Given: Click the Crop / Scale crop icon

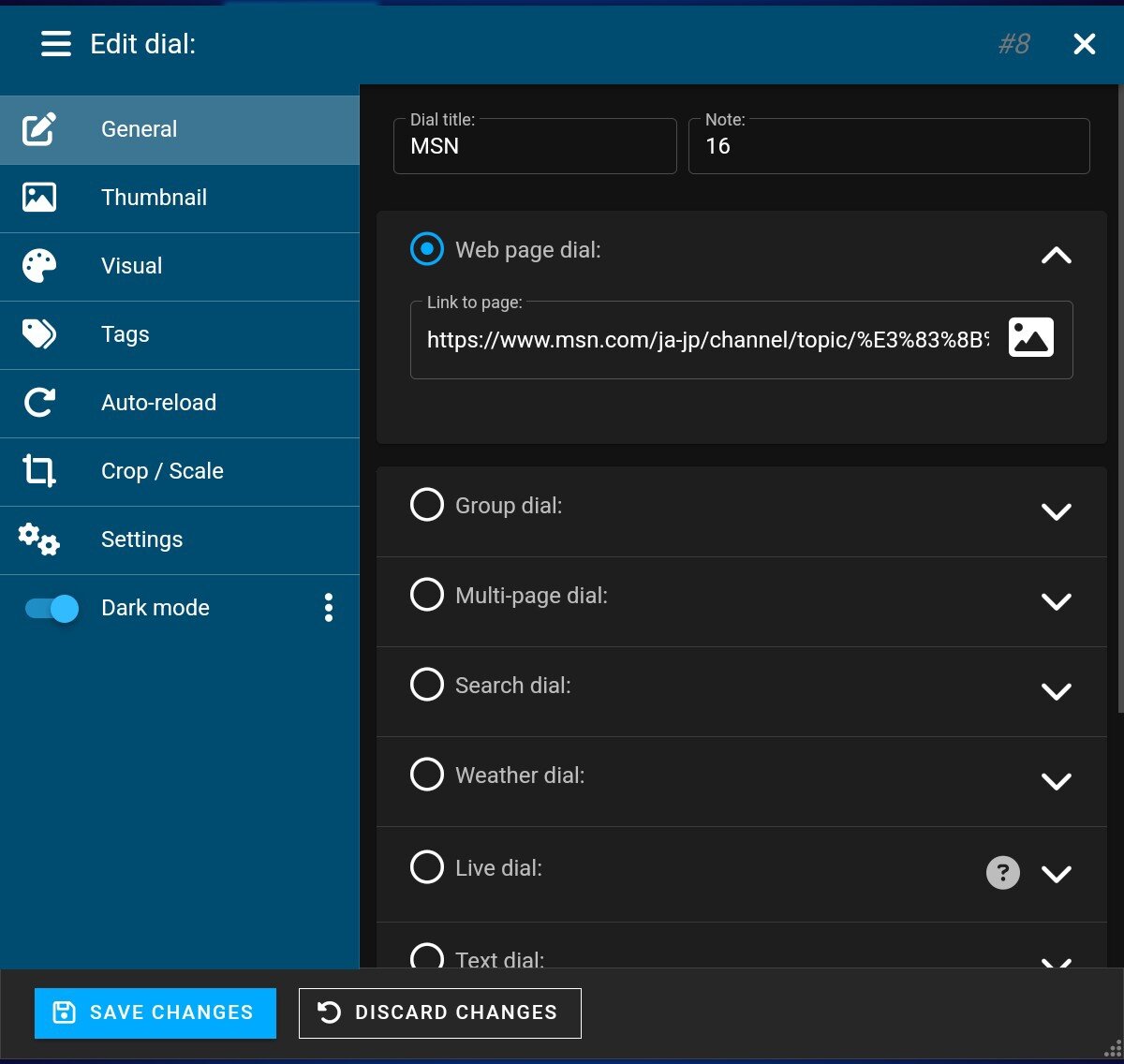Looking at the screenshot, I should (39, 471).
